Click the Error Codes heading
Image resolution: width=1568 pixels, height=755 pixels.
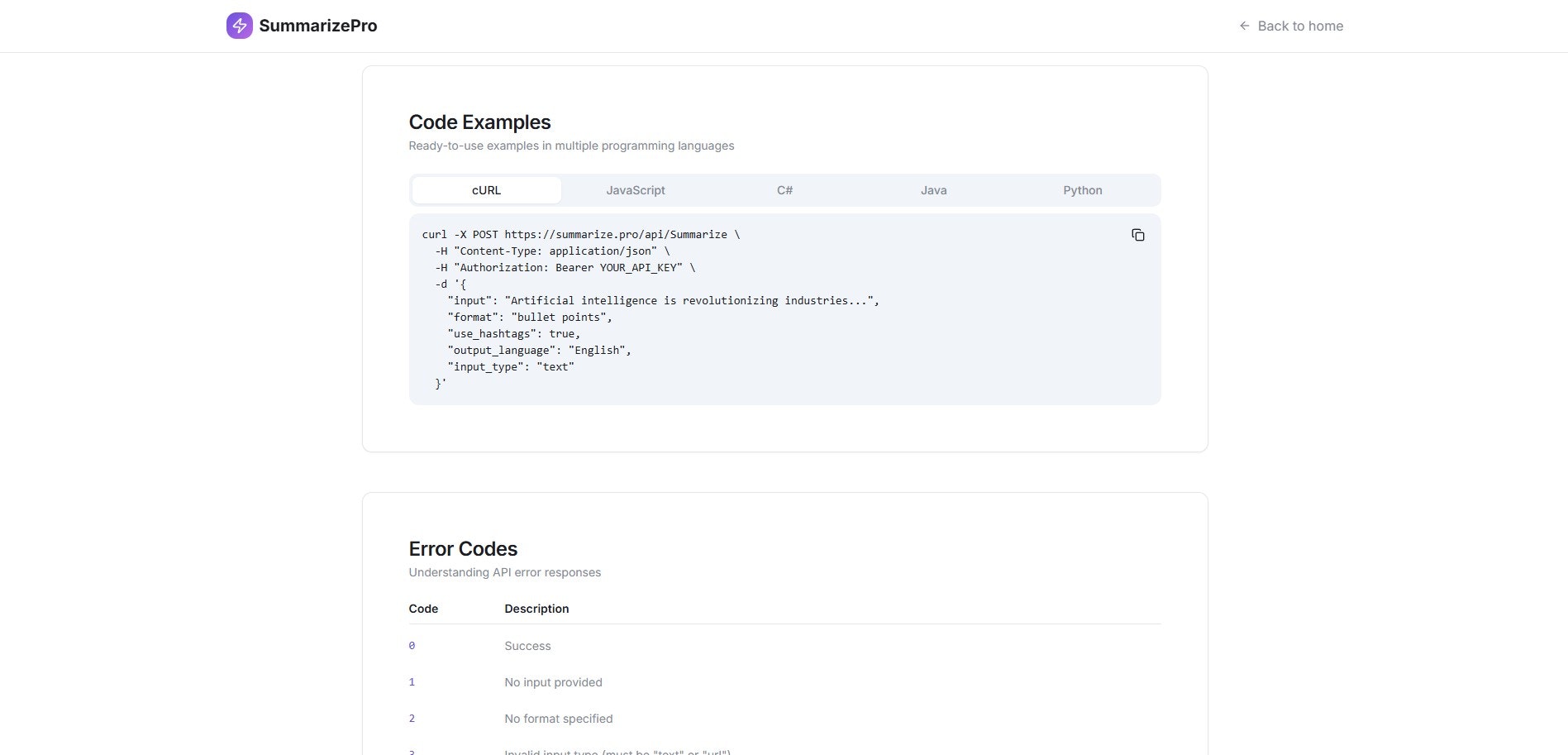pos(463,549)
